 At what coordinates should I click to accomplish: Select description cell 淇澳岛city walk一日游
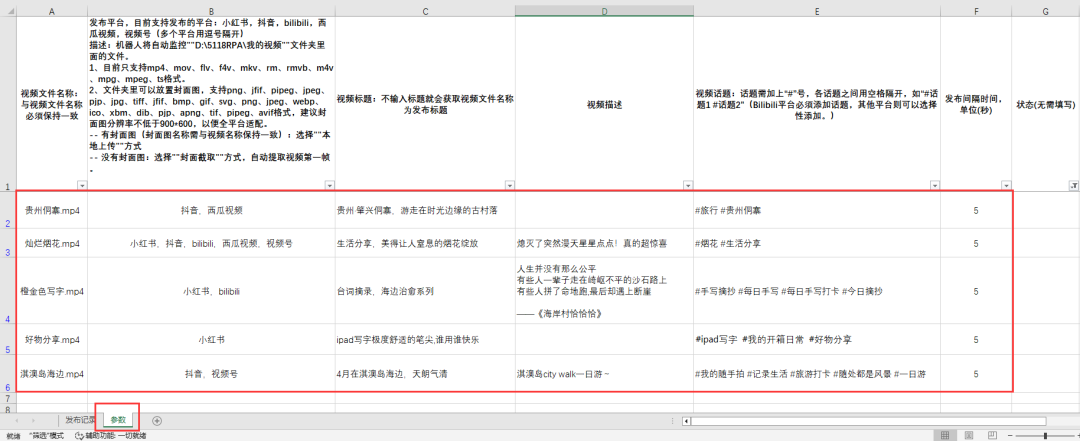[604, 373]
